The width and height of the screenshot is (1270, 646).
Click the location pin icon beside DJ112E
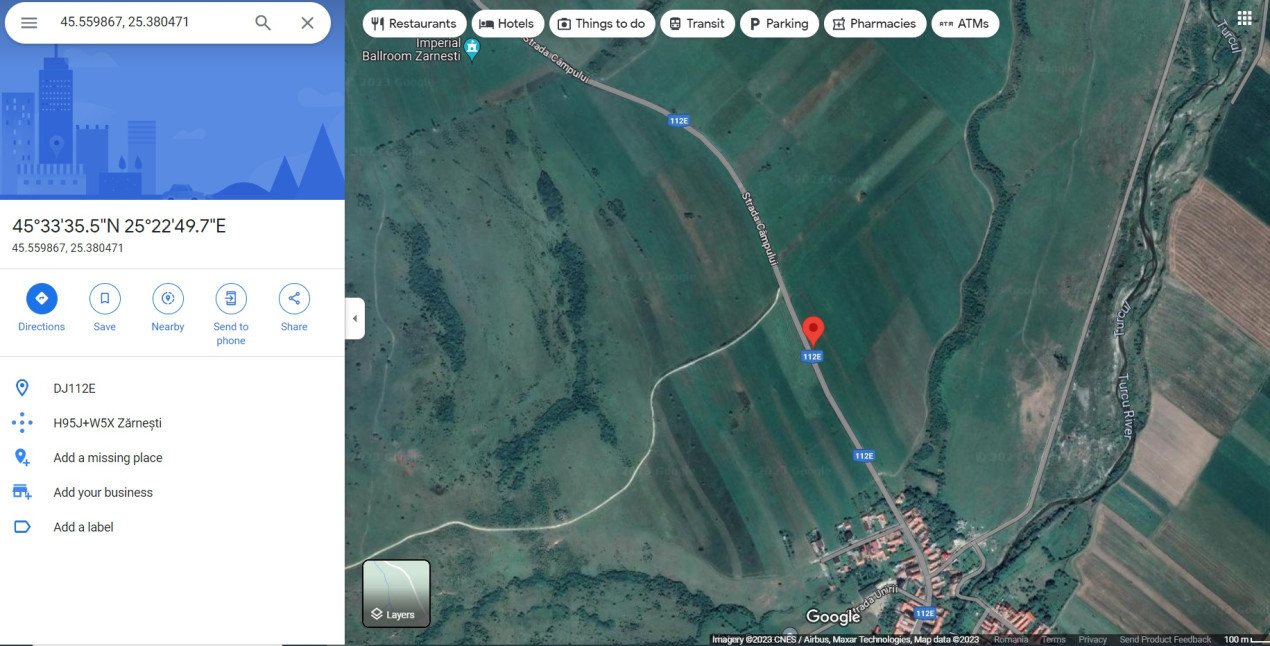click(22, 388)
